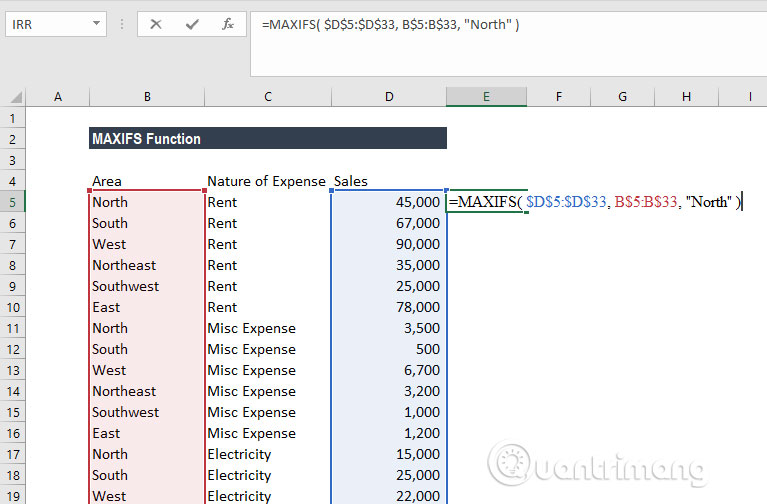Click Sales value 6,700
Screen dimensions: 767x504
pyautogui.click(x=422, y=370)
